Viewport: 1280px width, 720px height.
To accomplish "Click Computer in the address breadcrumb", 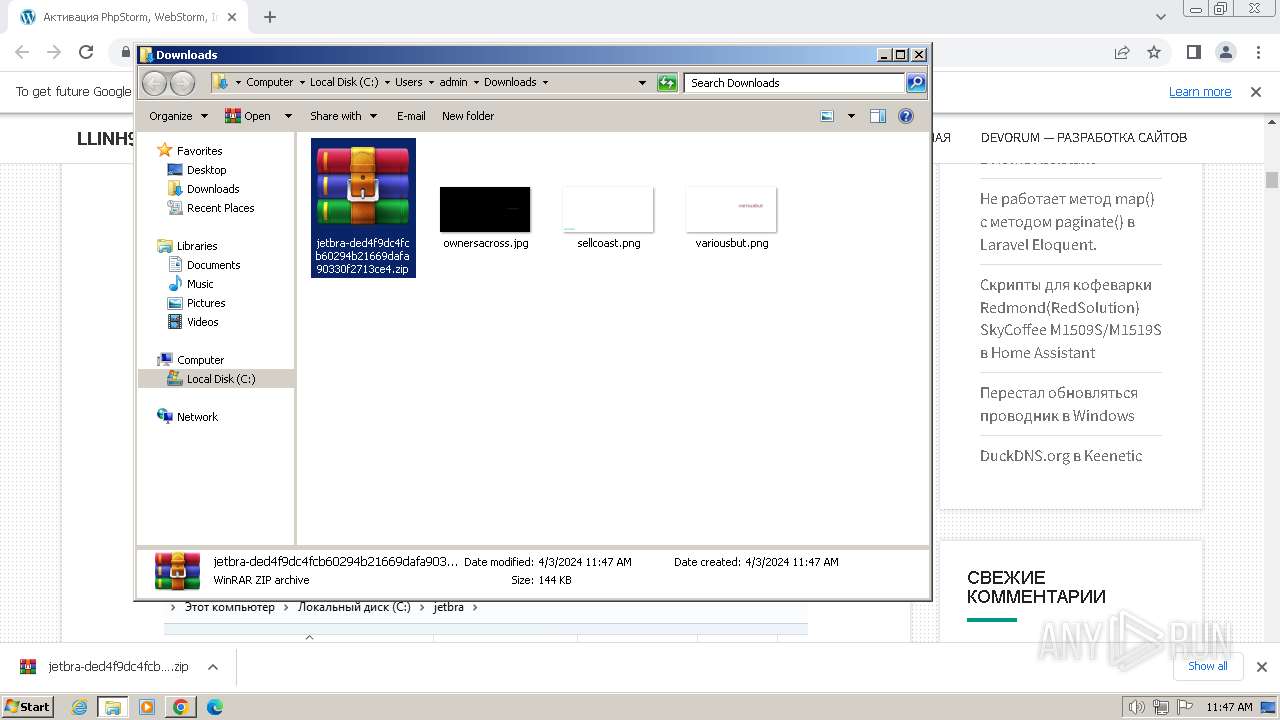I will click(x=269, y=83).
